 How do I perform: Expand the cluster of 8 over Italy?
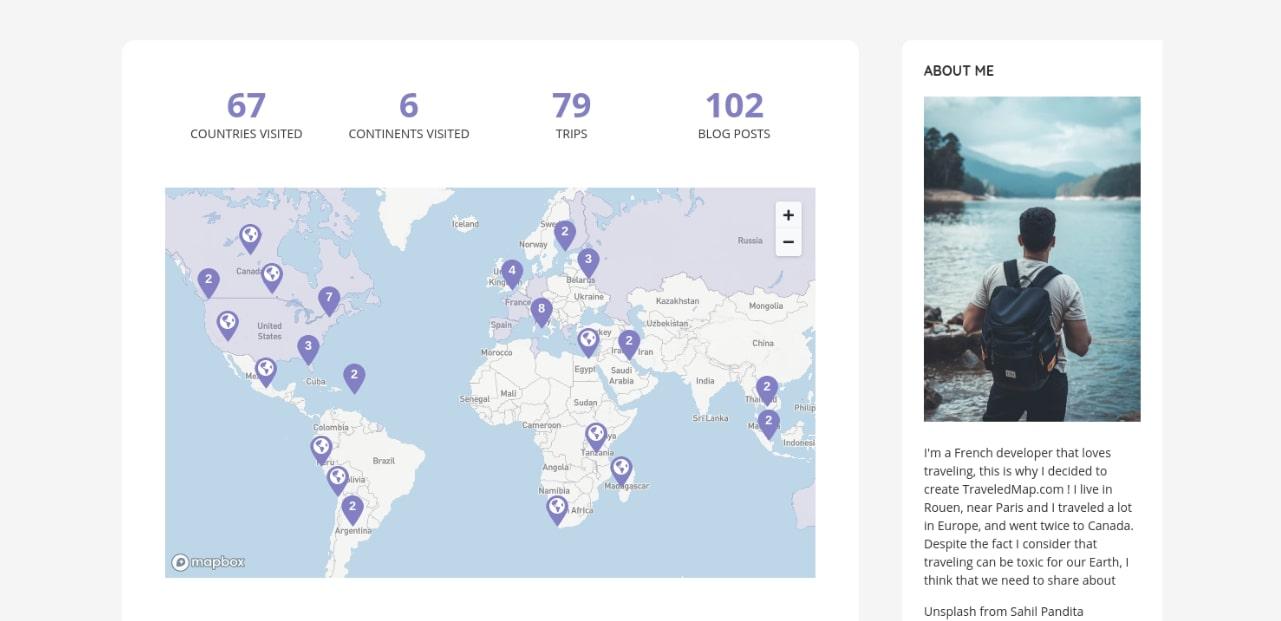[x=541, y=311]
